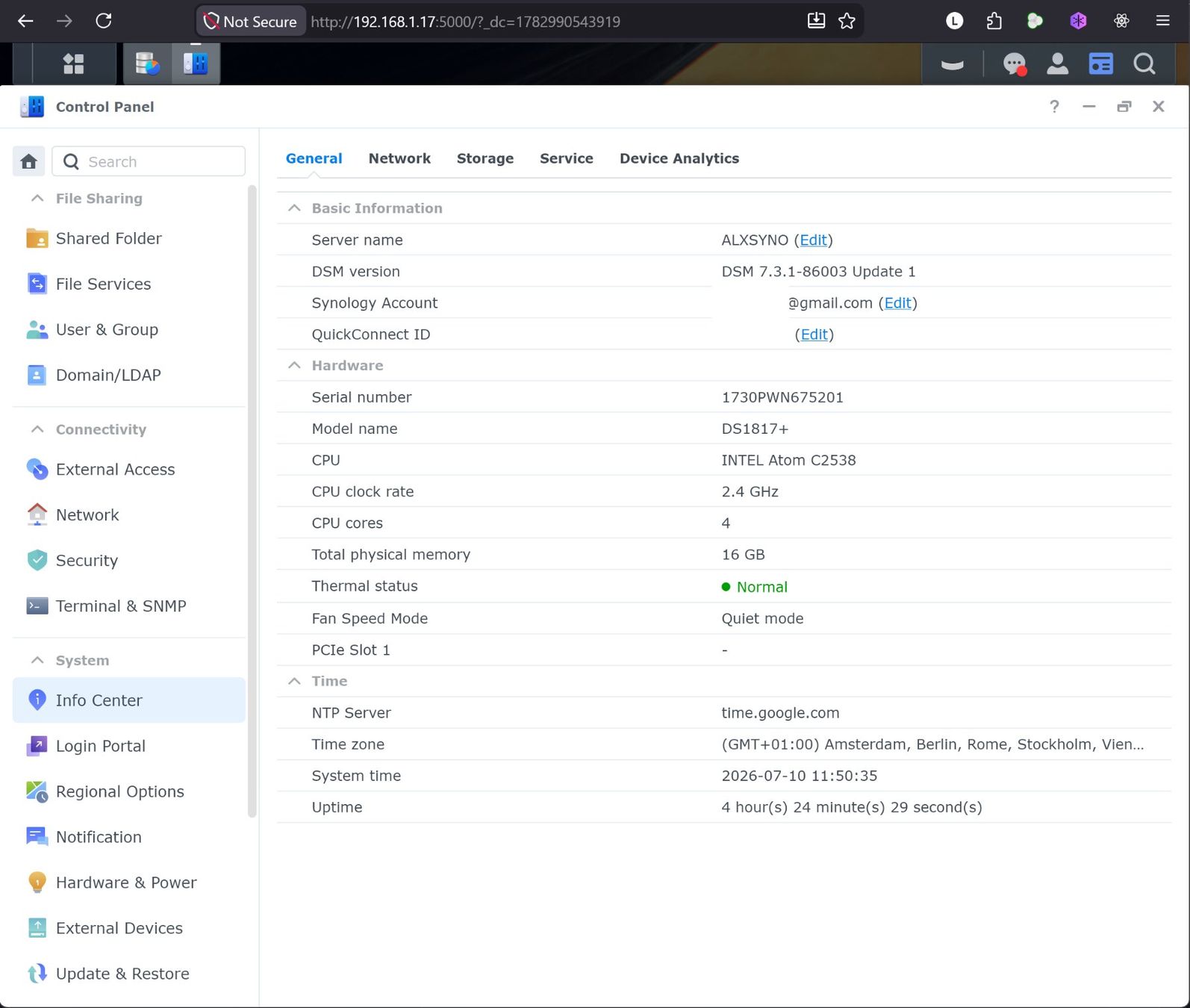Image resolution: width=1190 pixels, height=1008 pixels.
Task: Open Shared Folder settings
Action: [x=129, y=238]
